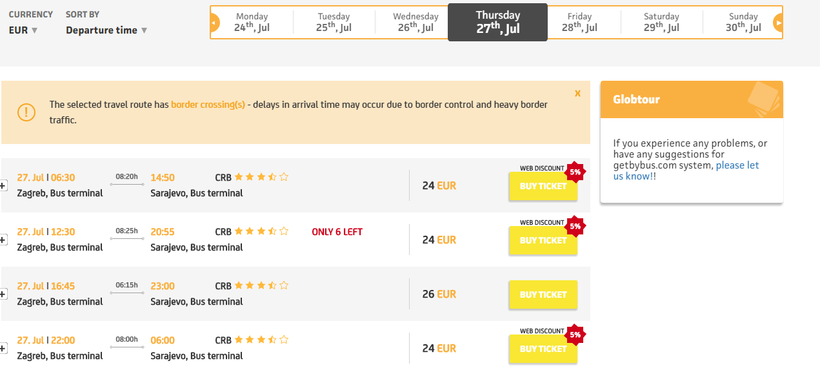Switch to Sunday 30th Jul
Screen dimensions: 820x392
(x=743, y=22)
